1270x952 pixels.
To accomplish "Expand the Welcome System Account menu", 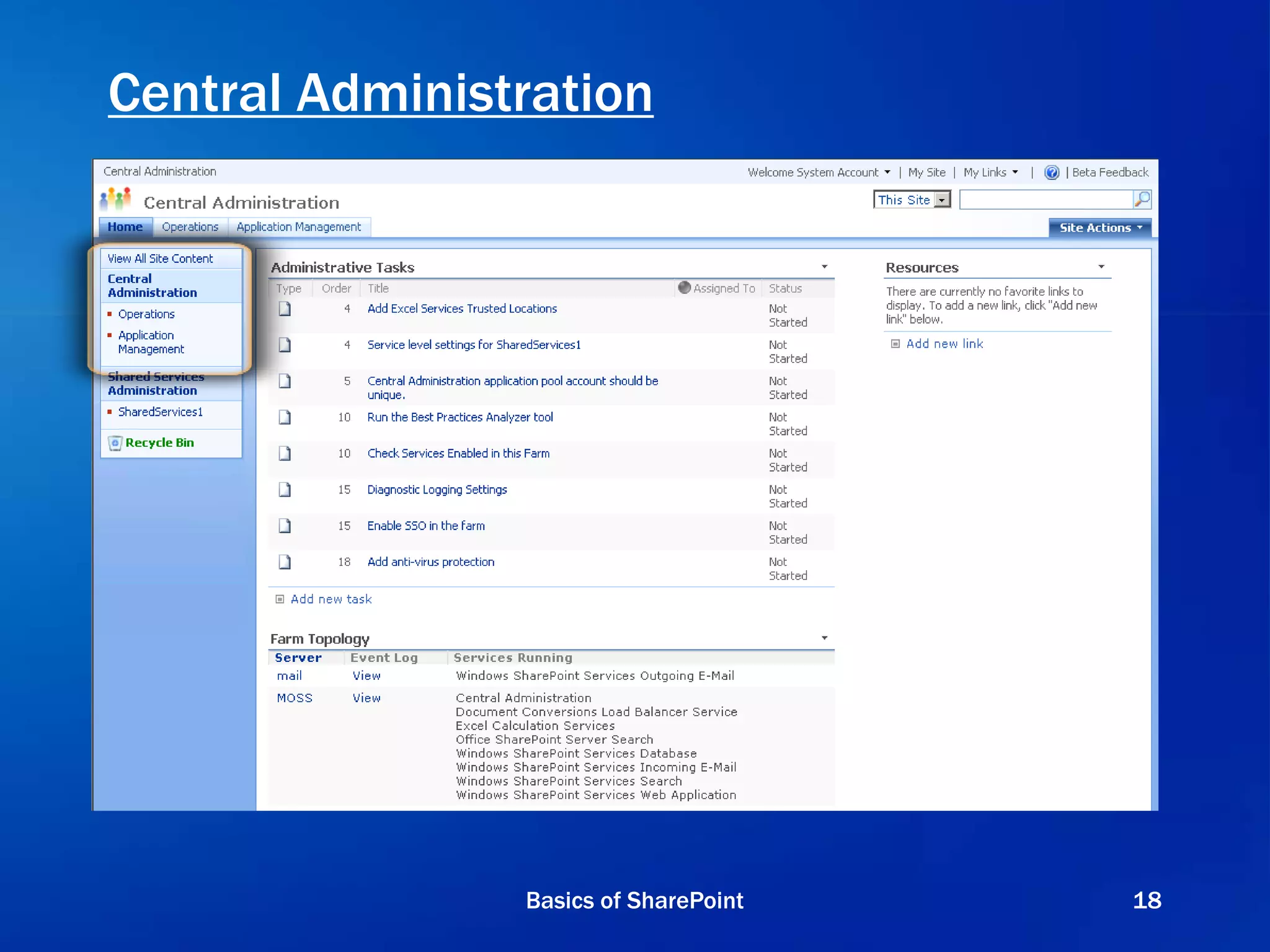I will [887, 172].
